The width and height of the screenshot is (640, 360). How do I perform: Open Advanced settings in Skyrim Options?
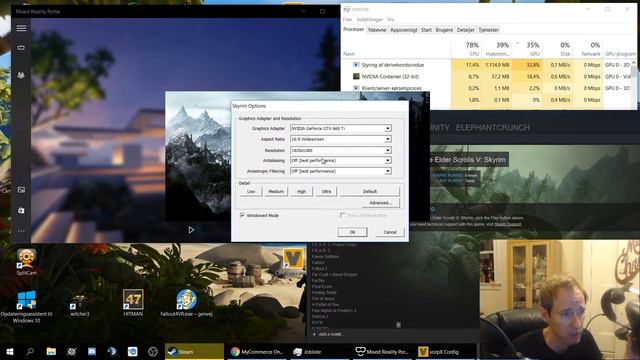380,203
